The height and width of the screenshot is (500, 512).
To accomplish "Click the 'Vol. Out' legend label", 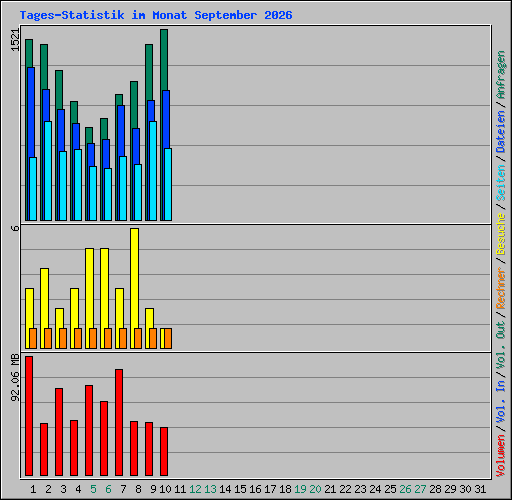I will (x=501, y=345).
